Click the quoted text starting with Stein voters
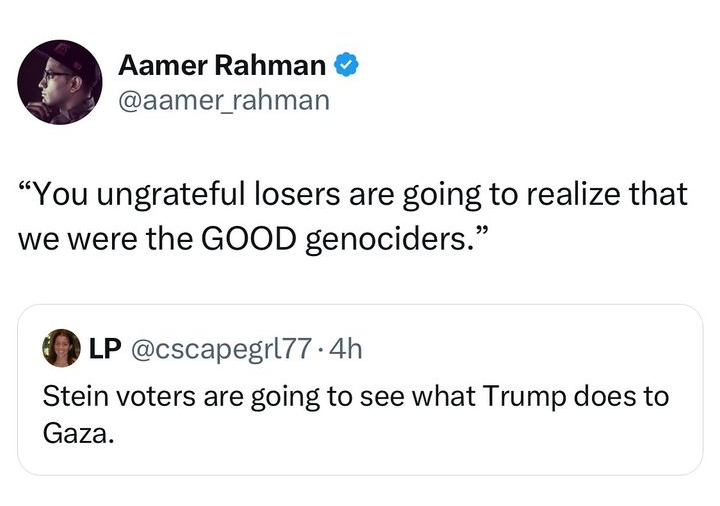 click(x=356, y=414)
